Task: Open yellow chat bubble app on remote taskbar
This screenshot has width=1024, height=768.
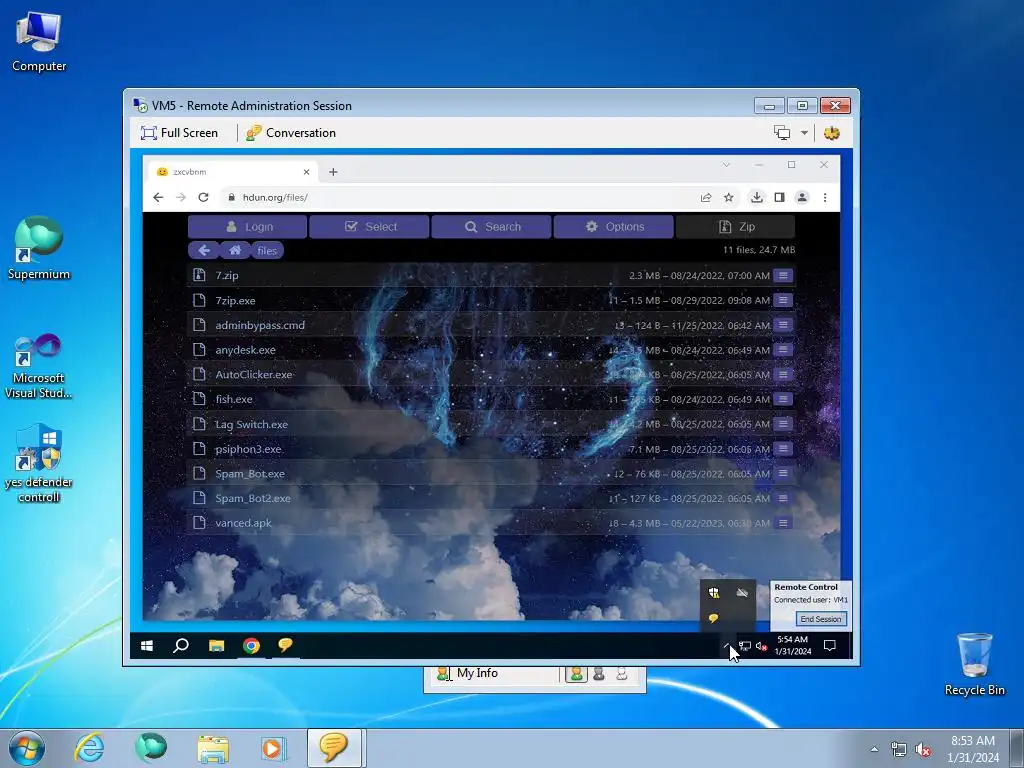Action: click(x=285, y=645)
